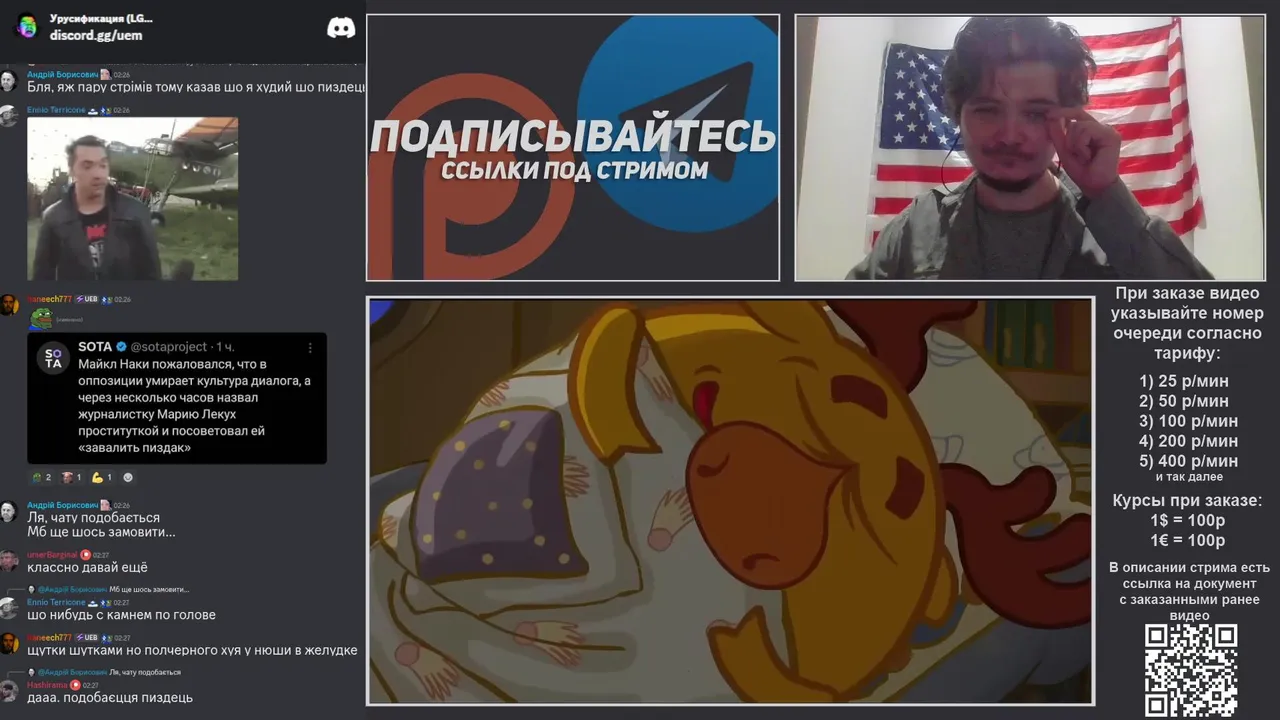Click the unterBarginal username
The image size is (1280, 720).
coord(52,554)
